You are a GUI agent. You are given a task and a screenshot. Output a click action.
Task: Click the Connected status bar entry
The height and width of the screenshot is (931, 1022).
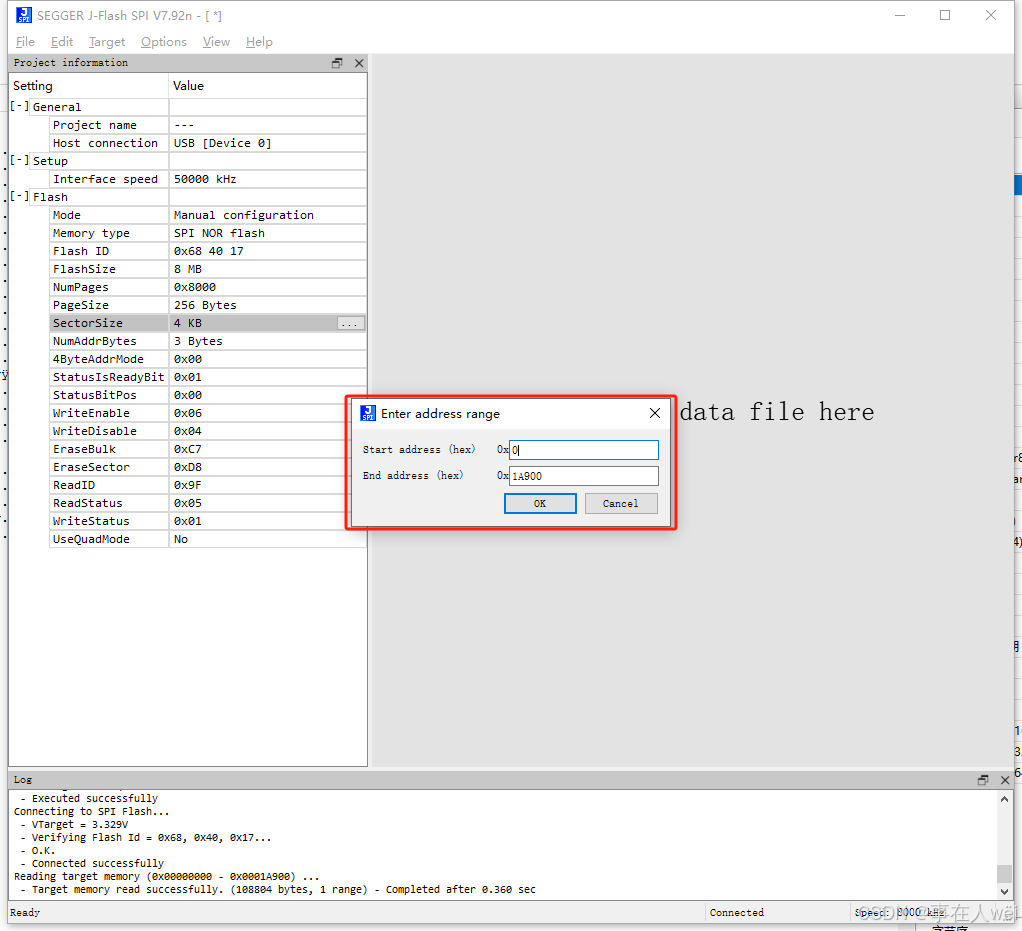pos(737,913)
